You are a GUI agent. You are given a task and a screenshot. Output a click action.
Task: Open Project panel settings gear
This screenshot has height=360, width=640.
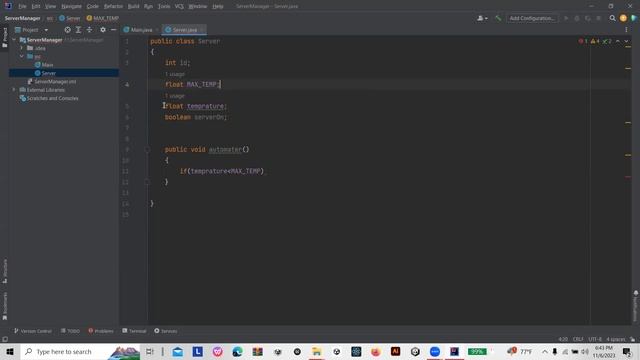tap(103, 30)
